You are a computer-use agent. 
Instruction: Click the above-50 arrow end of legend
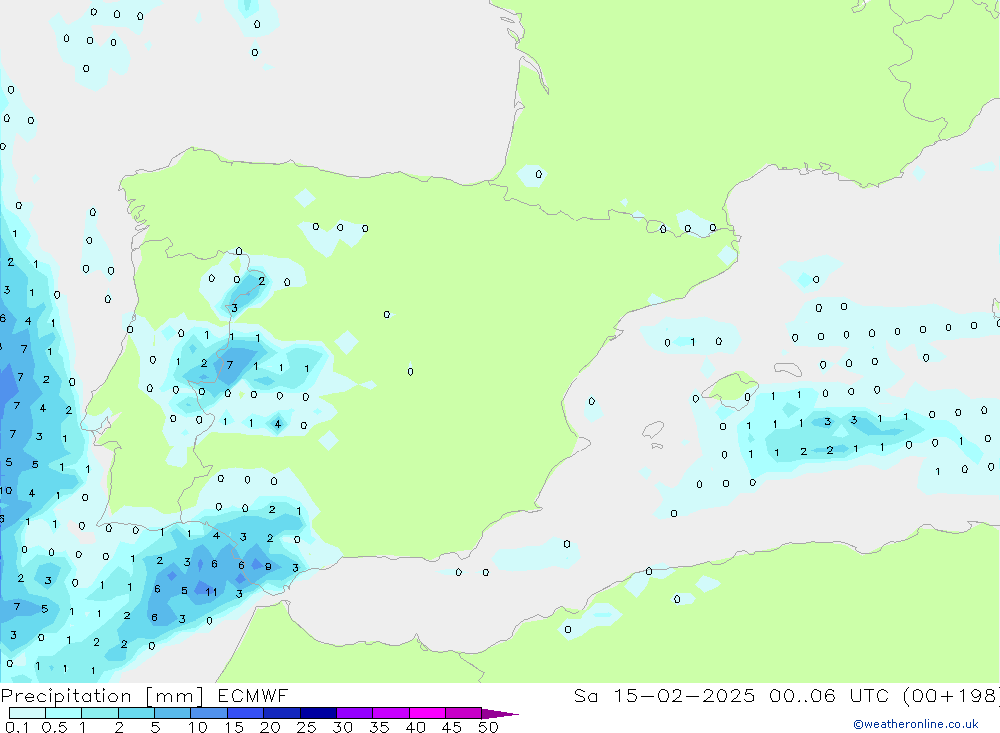coord(499,714)
